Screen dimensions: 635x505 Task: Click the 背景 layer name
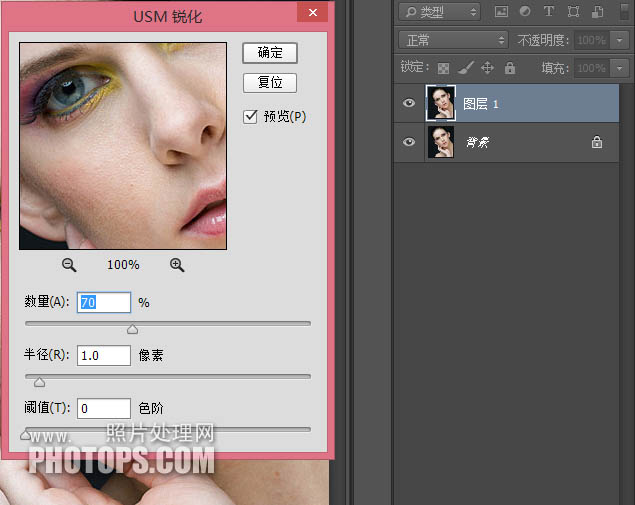(478, 142)
